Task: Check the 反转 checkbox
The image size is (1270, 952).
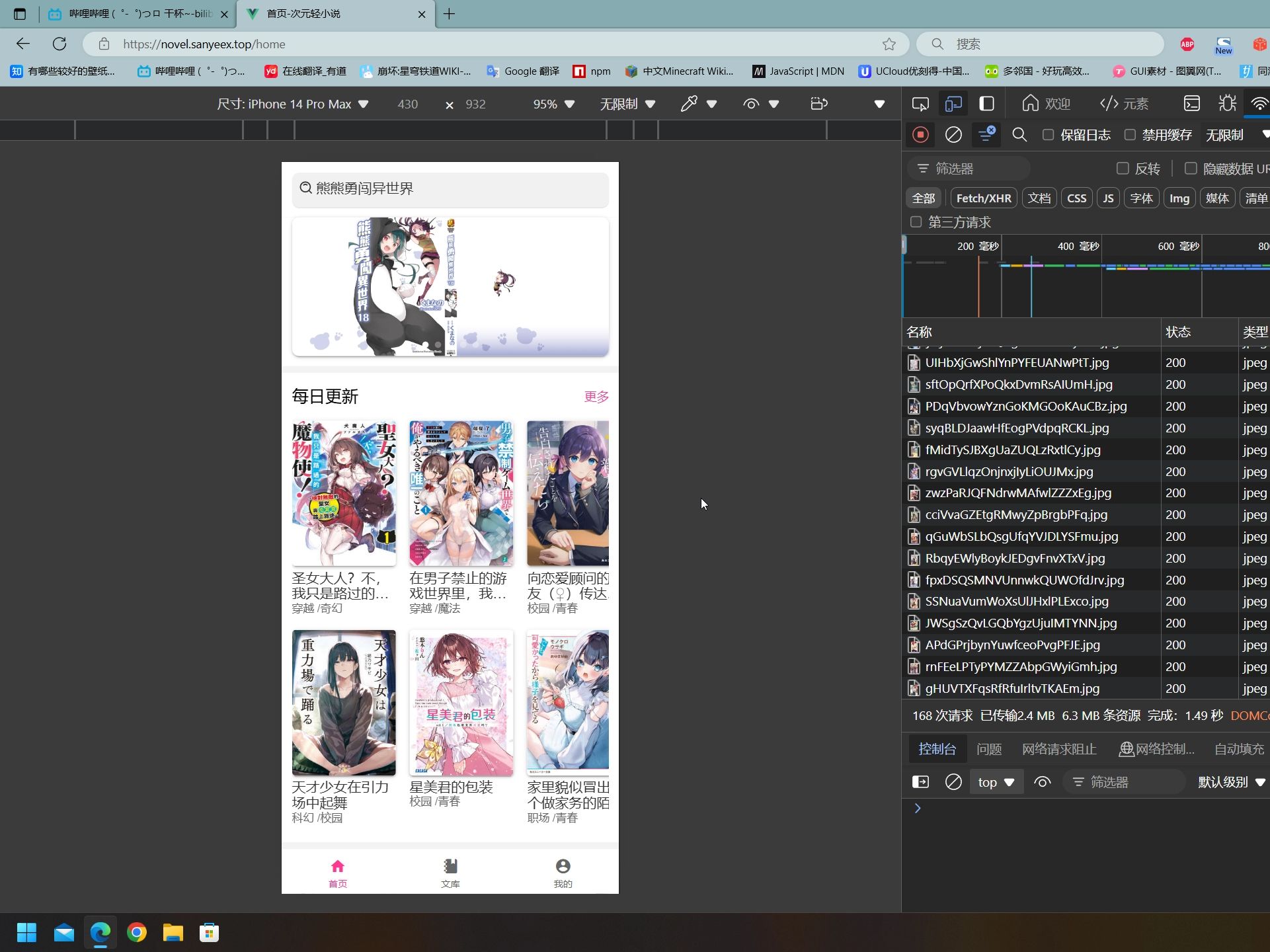Action: (1123, 169)
